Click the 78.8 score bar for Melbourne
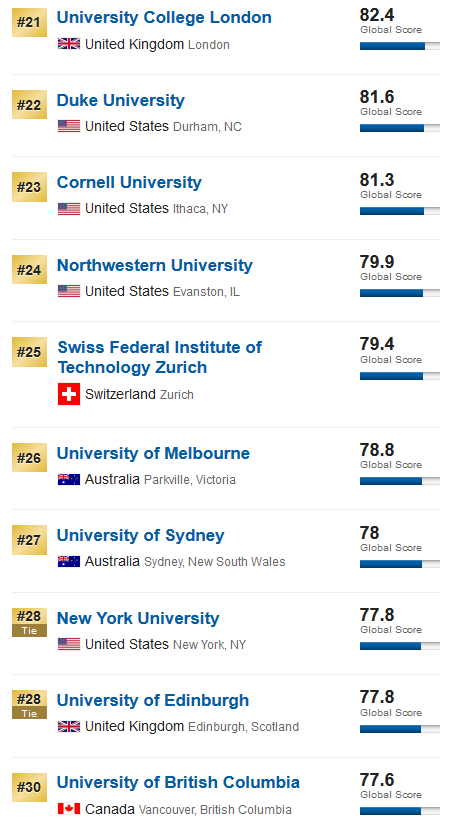Screen dimensions: 449x823 400,481
